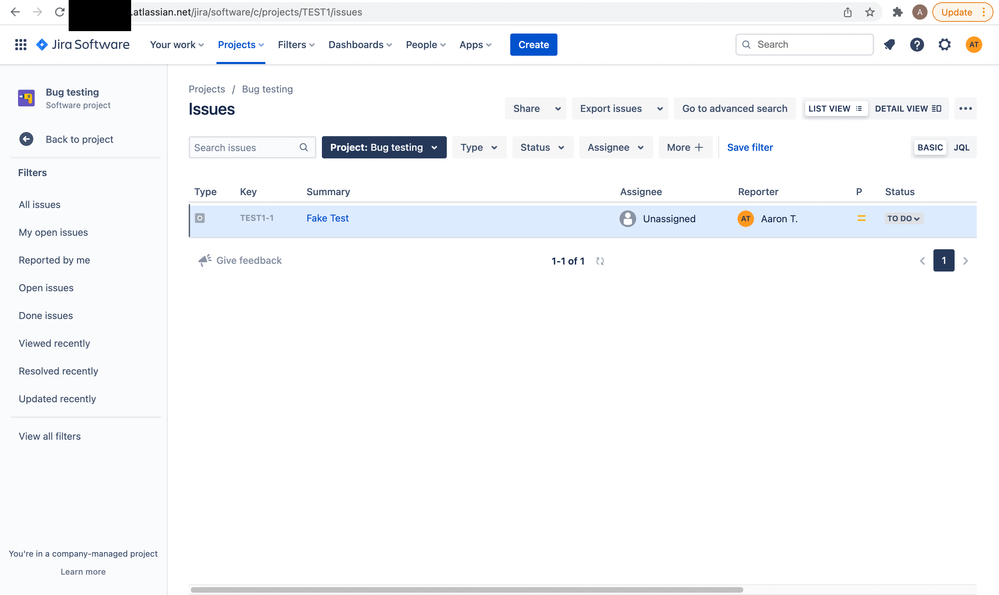Click the Unassigned avatar icon
999x595 pixels.
628,219
